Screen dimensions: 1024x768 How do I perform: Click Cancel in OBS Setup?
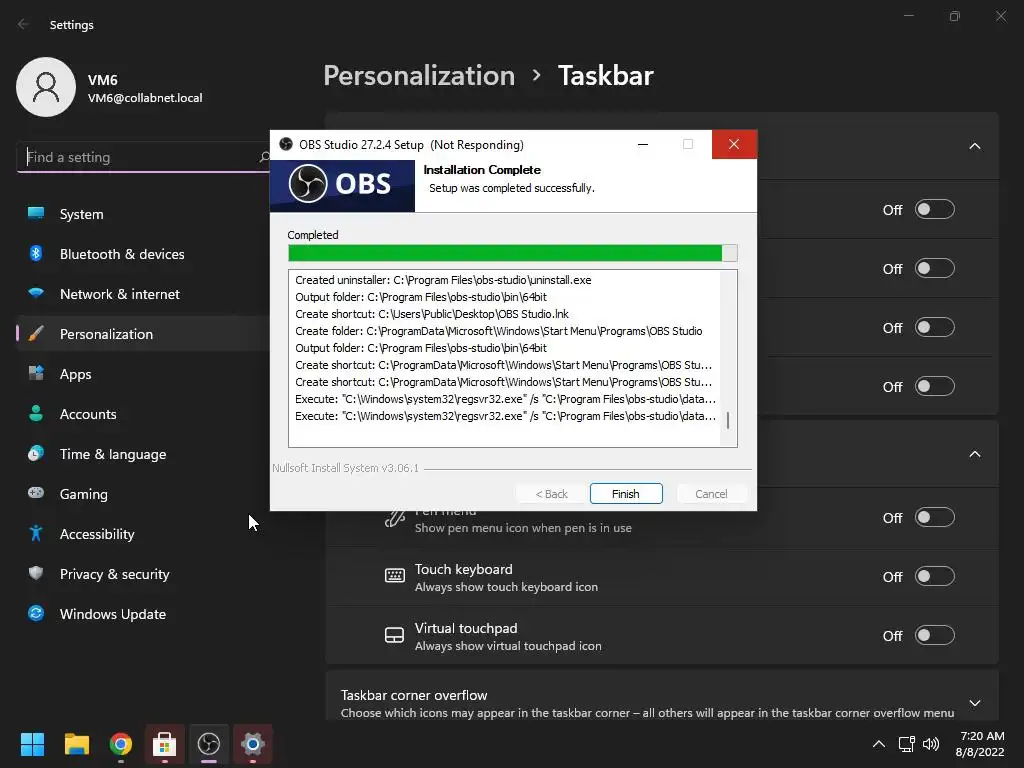(711, 494)
